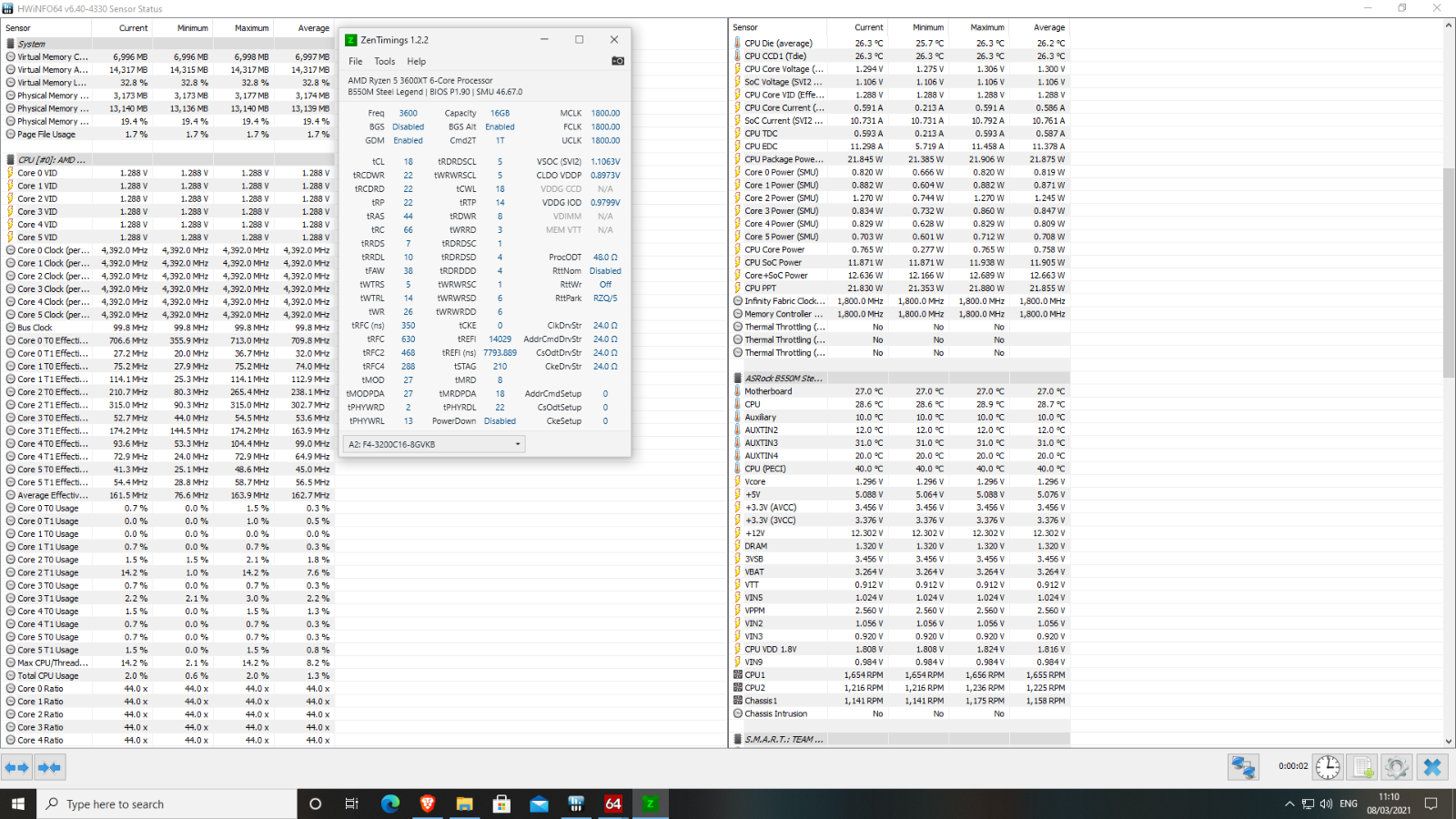The height and width of the screenshot is (819, 1456).
Task: Open network status tray icon
Action: tap(1308, 804)
